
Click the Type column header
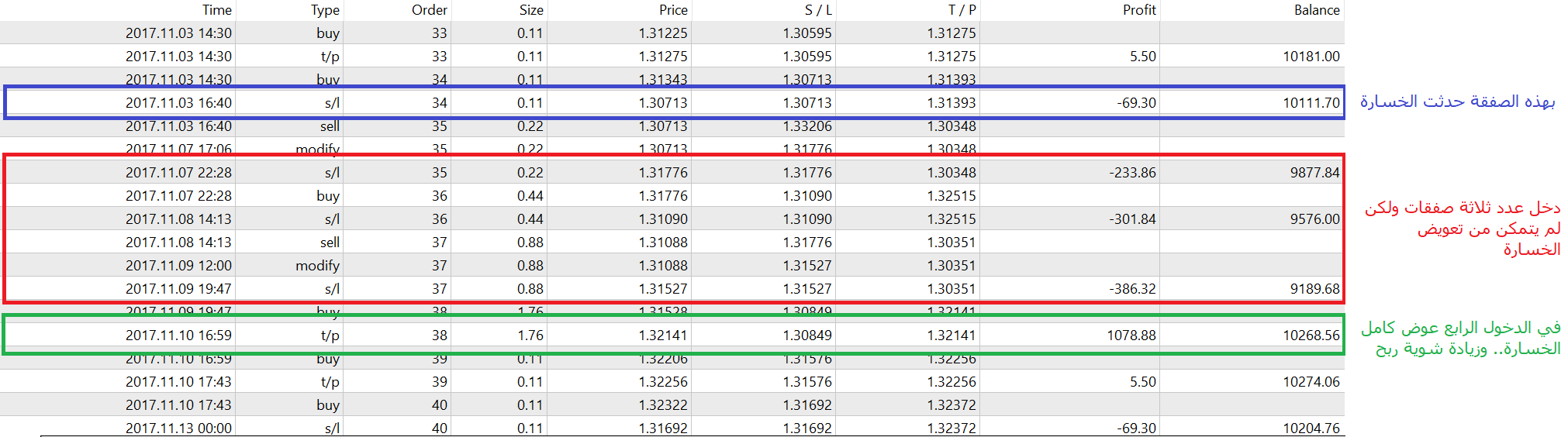click(325, 10)
